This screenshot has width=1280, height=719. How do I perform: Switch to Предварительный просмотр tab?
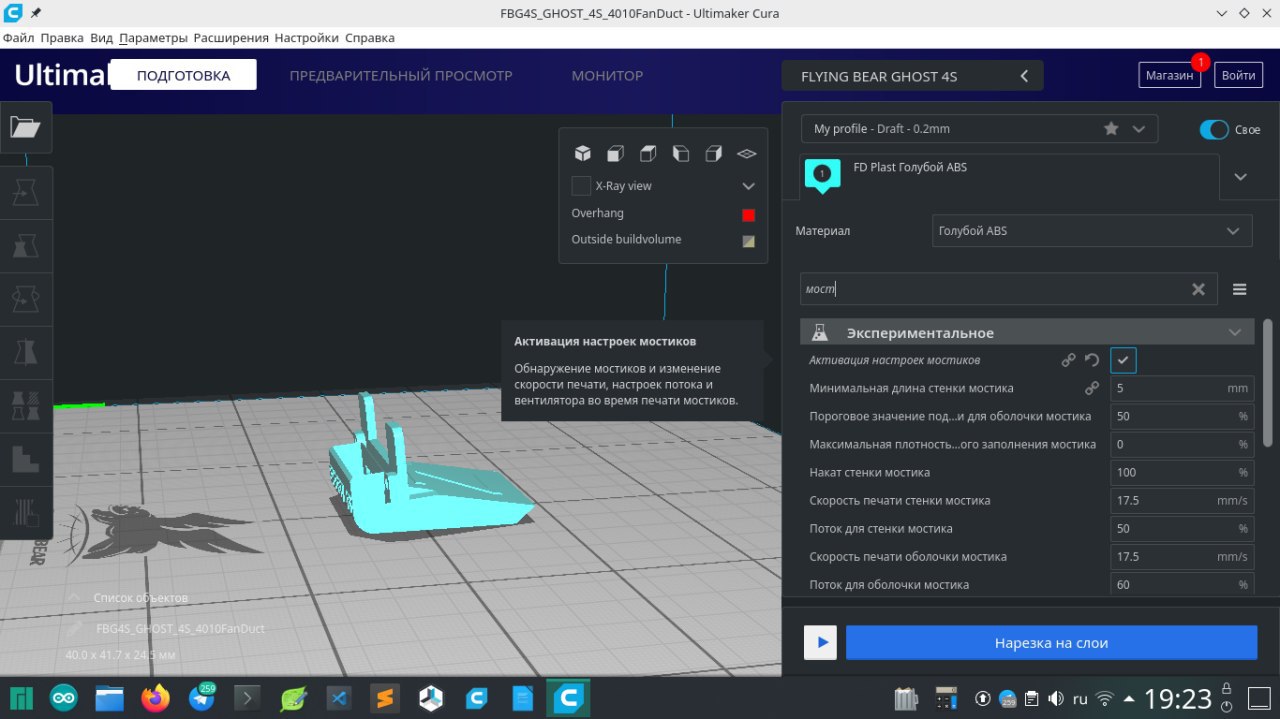[401, 76]
